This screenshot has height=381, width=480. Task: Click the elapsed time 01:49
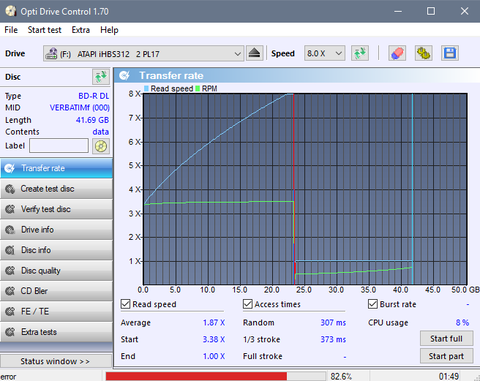click(x=449, y=377)
